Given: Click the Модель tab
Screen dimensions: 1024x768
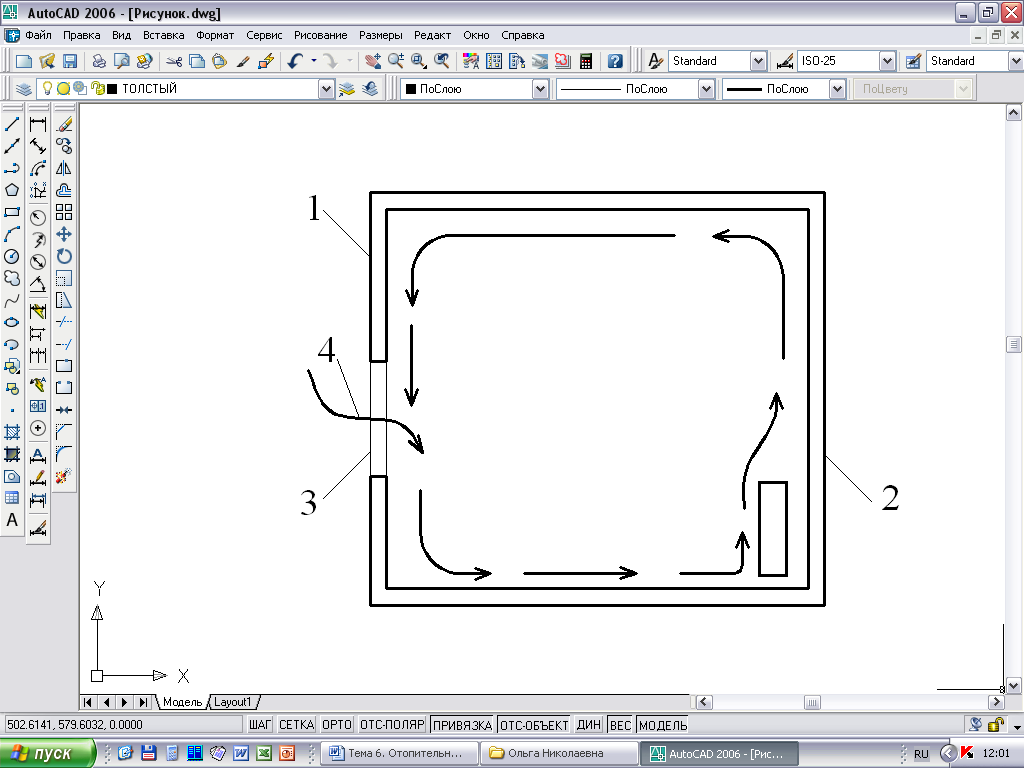Looking at the screenshot, I should pyautogui.click(x=182, y=703).
